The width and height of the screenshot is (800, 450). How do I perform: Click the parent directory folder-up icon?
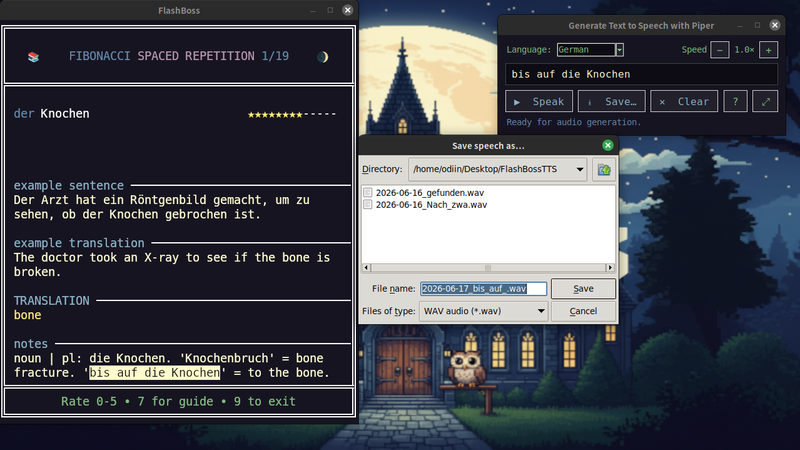pyautogui.click(x=604, y=169)
